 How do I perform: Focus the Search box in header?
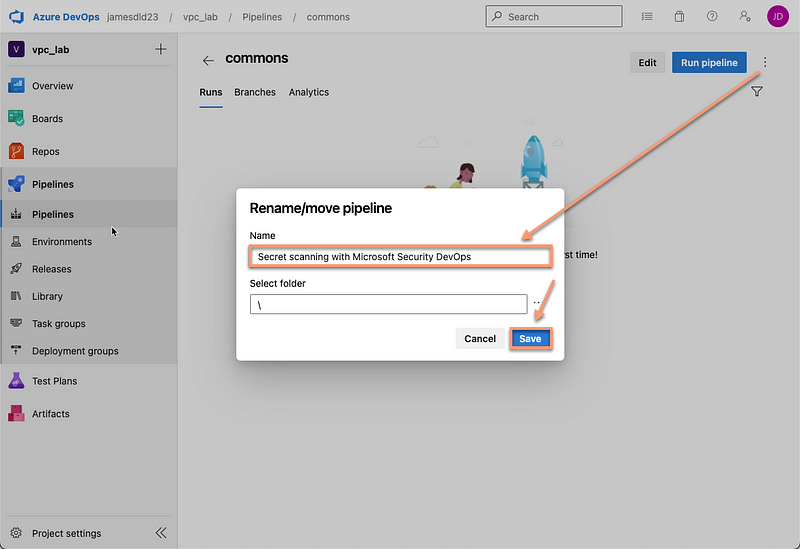tap(554, 16)
